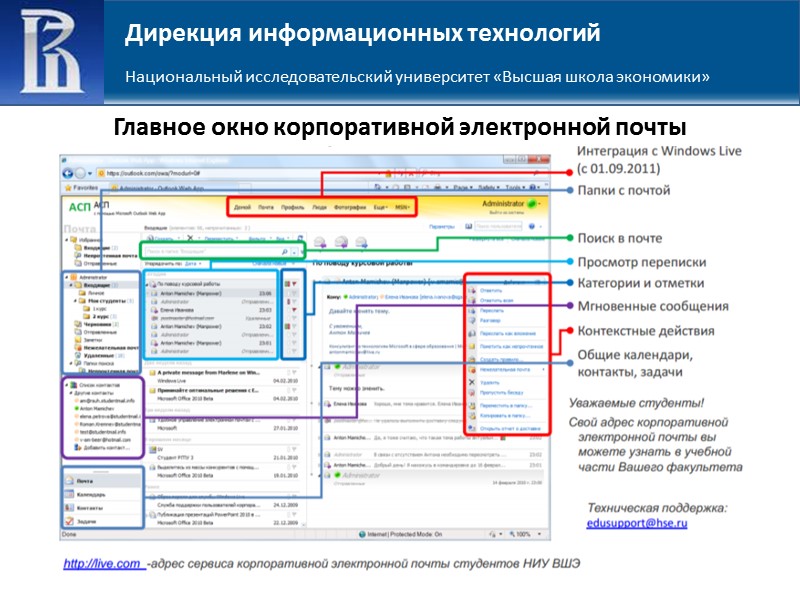Collapse the Список контактов group
The width and height of the screenshot is (800, 600).
coord(66,385)
